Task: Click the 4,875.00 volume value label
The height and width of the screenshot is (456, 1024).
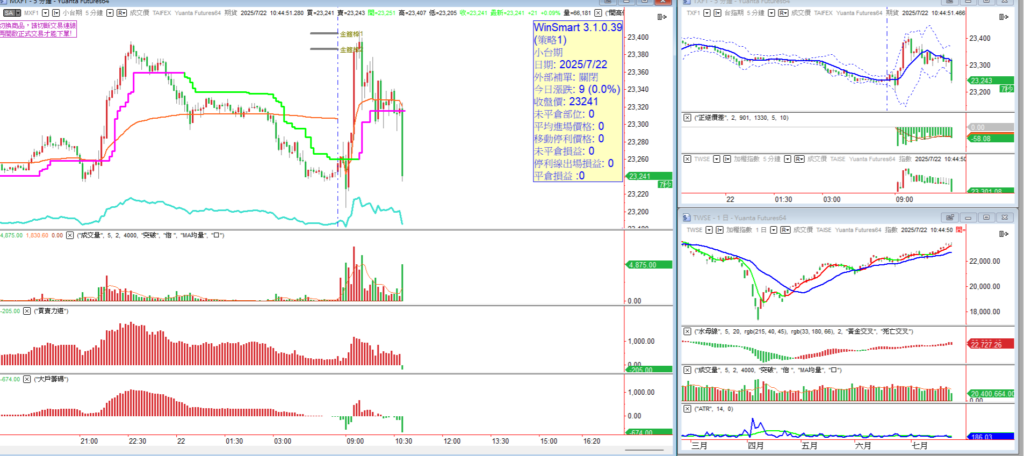Action: pos(649,265)
